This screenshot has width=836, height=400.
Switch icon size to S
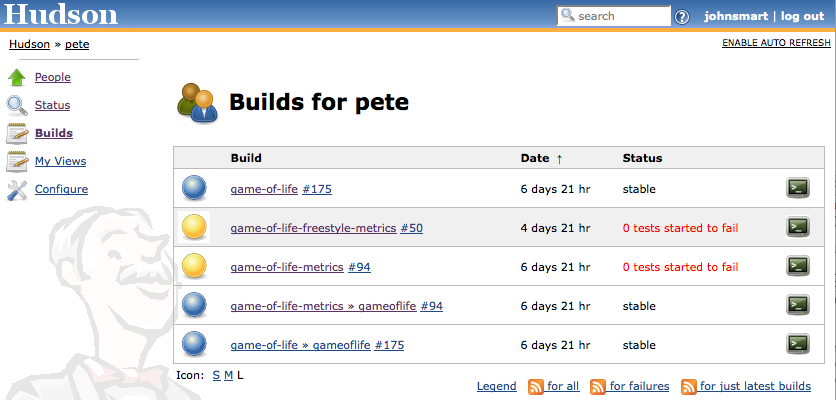coord(216,375)
